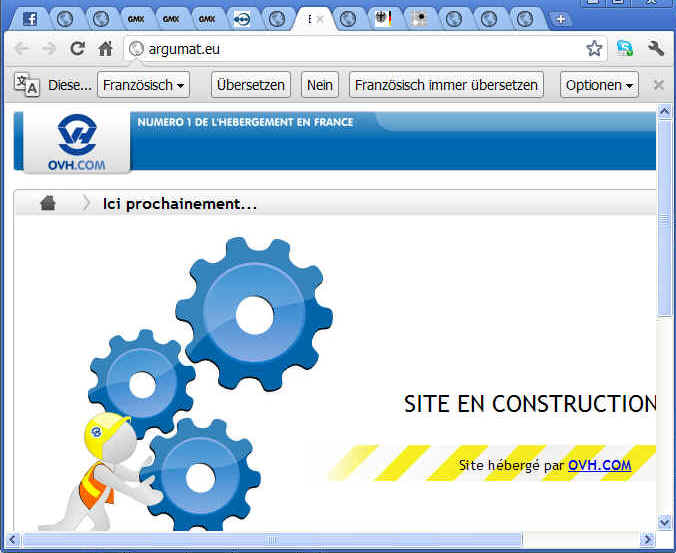Open the browser home page

[x=105, y=48]
